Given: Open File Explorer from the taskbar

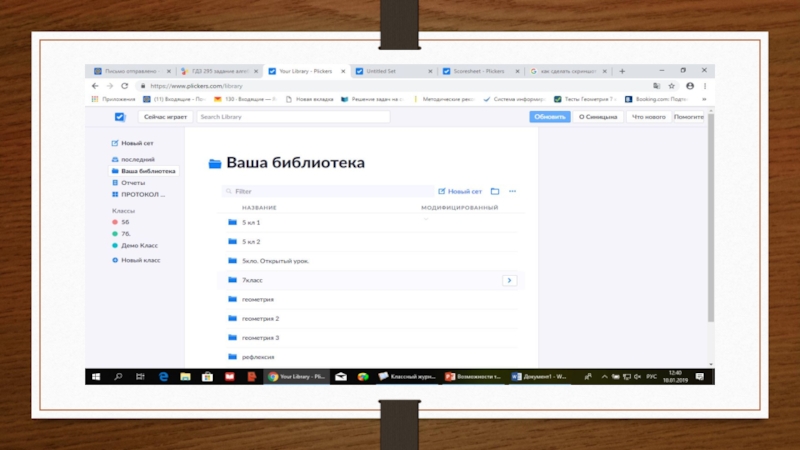Looking at the screenshot, I should pyautogui.click(x=185, y=377).
